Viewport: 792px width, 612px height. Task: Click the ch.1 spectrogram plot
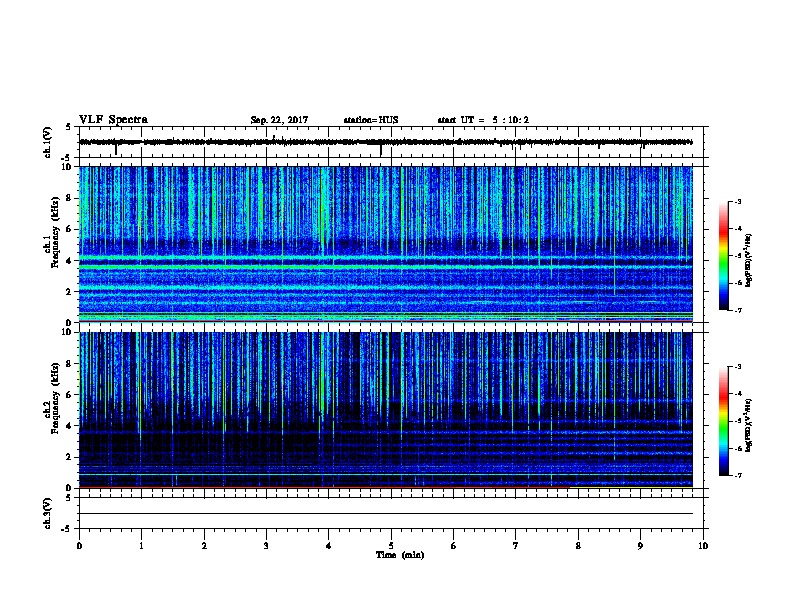(x=386, y=244)
